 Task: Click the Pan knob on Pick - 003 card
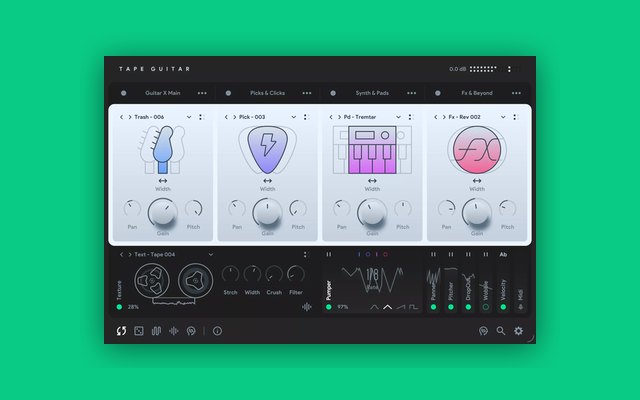pyautogui.click(x=237, y=209)
